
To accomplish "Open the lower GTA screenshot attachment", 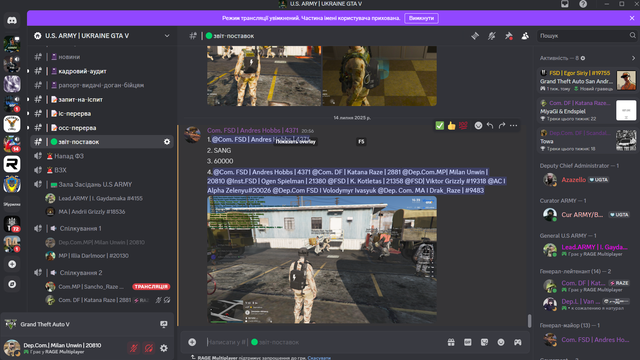I will click(x=322, y=260).
